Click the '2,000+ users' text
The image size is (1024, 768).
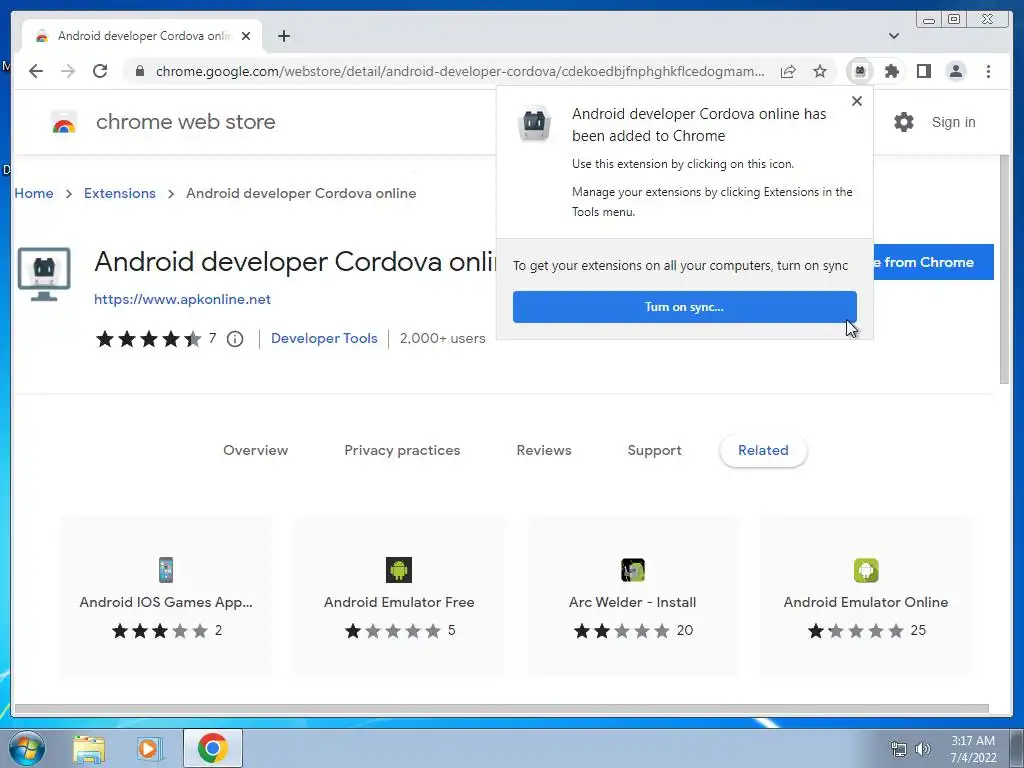[x=443, y=338]
